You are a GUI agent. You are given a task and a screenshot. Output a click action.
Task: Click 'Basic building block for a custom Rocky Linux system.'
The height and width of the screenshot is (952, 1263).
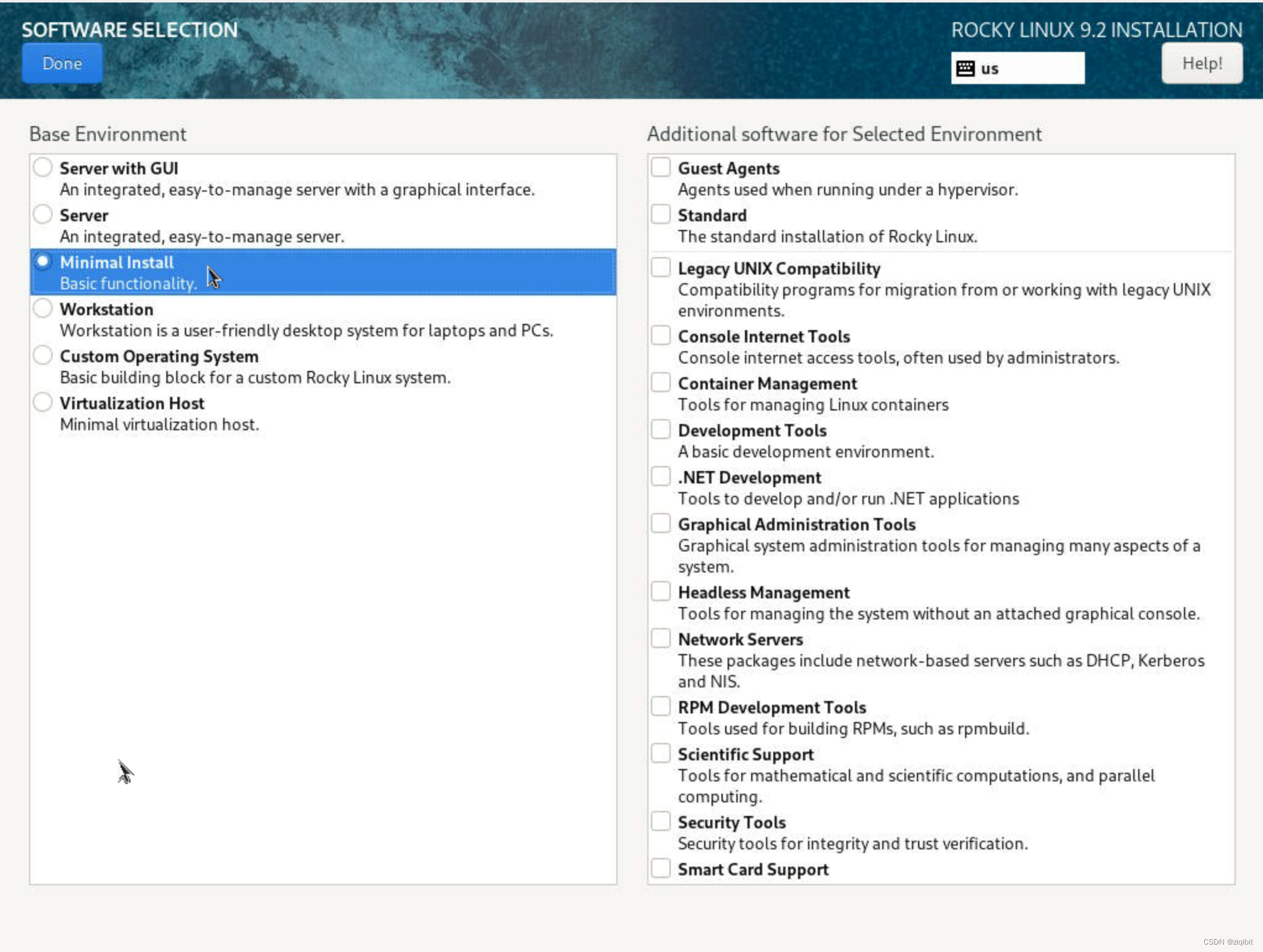tap(255, 378)
